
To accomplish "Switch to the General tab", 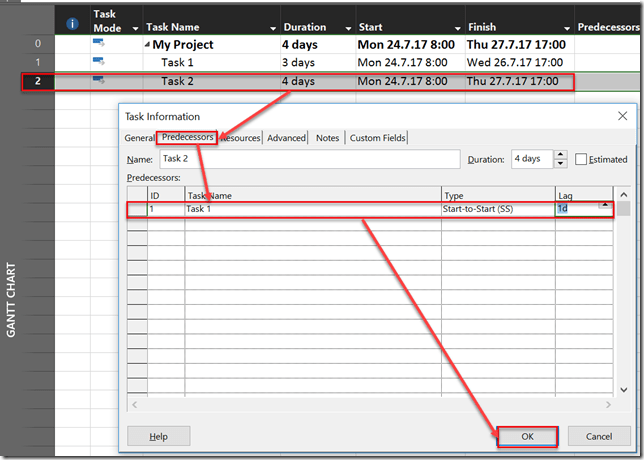I will click(x=139, y=138).
